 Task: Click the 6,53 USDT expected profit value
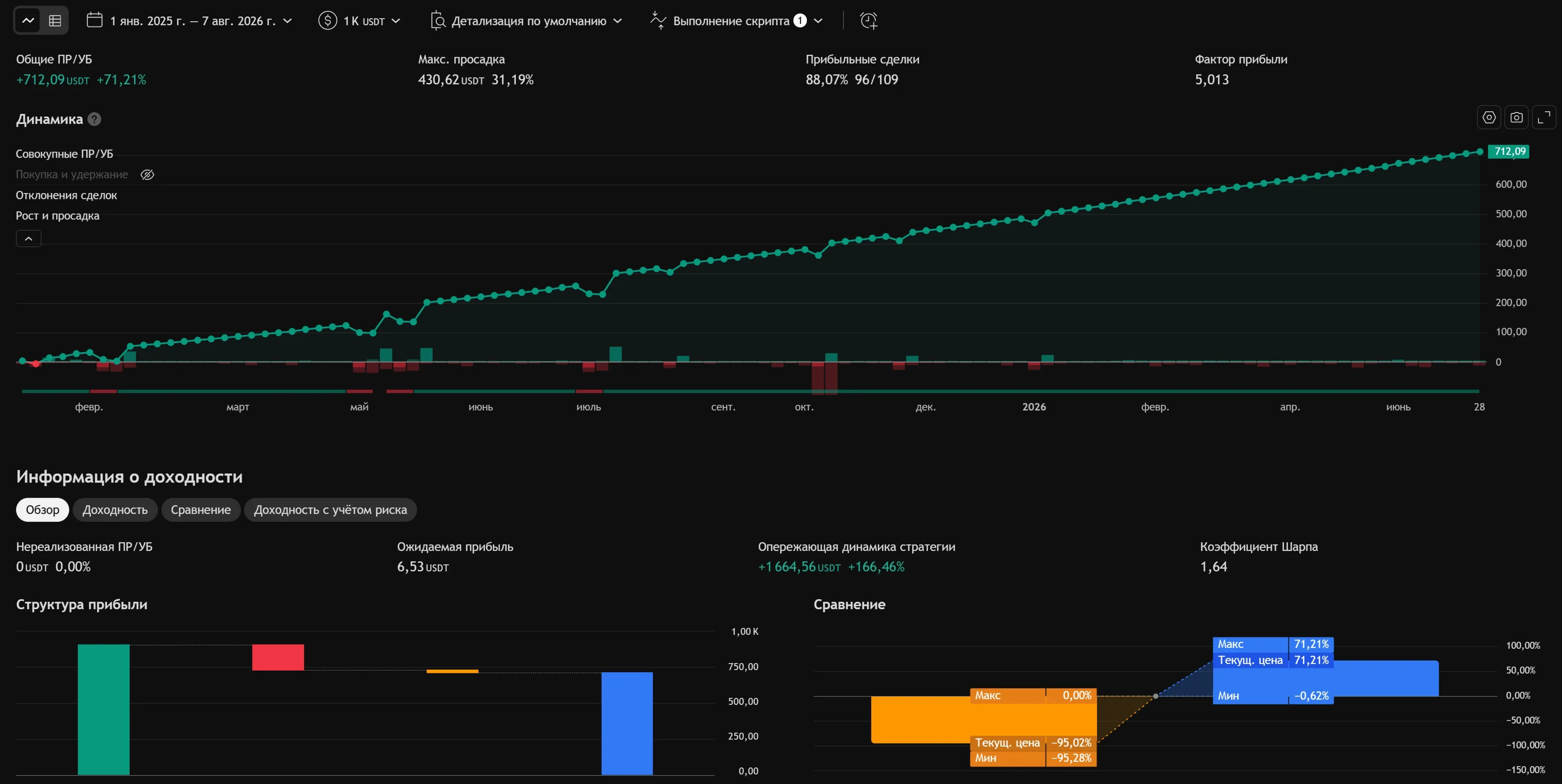pos(423,567)
